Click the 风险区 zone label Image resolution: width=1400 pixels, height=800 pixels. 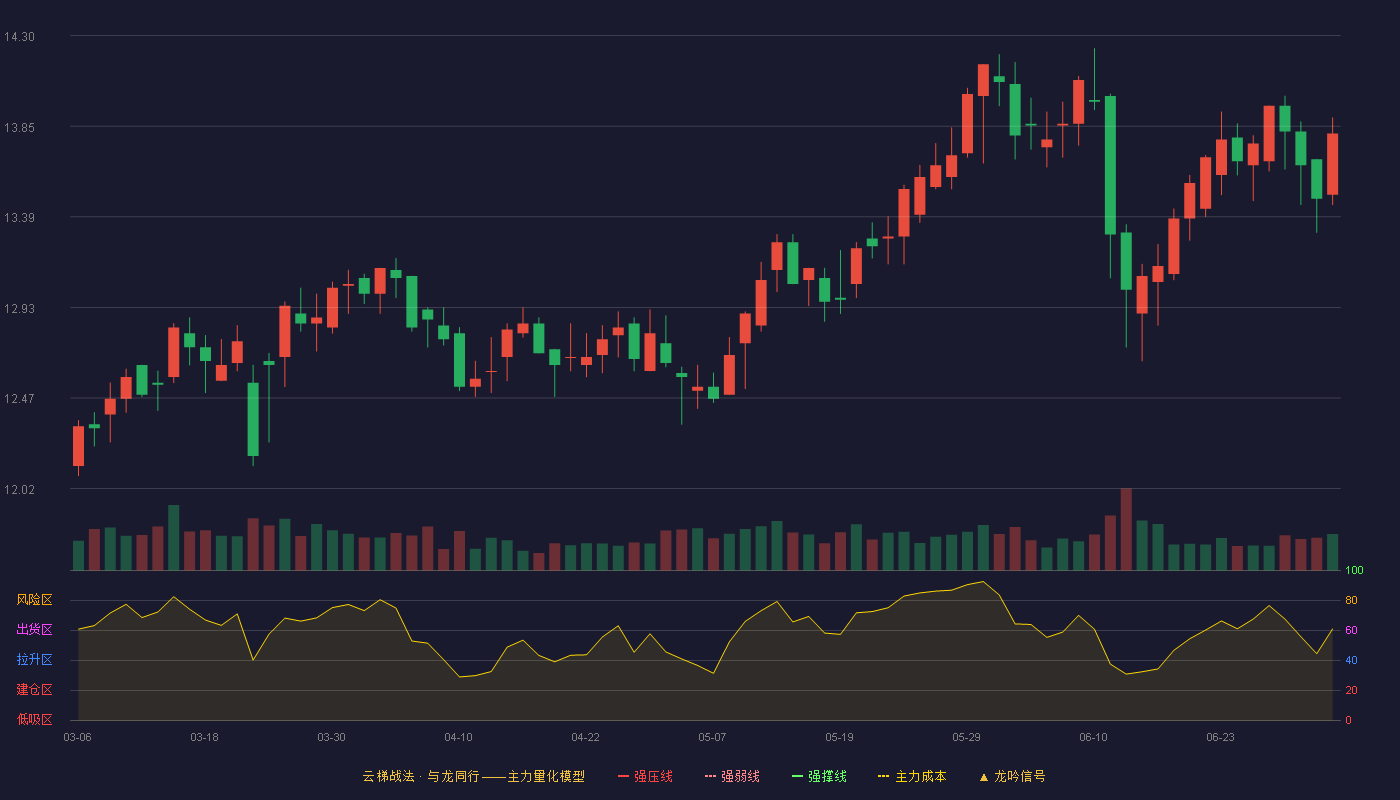pyautogui.click(x=34, y=600)
